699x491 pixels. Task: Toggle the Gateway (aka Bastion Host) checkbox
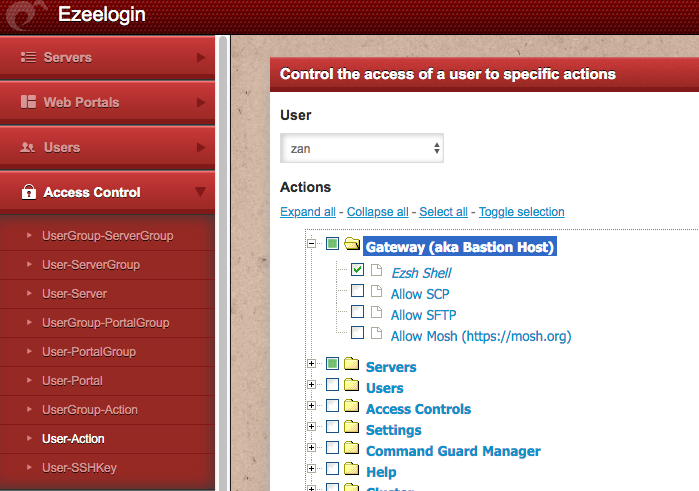click(332, 243)
